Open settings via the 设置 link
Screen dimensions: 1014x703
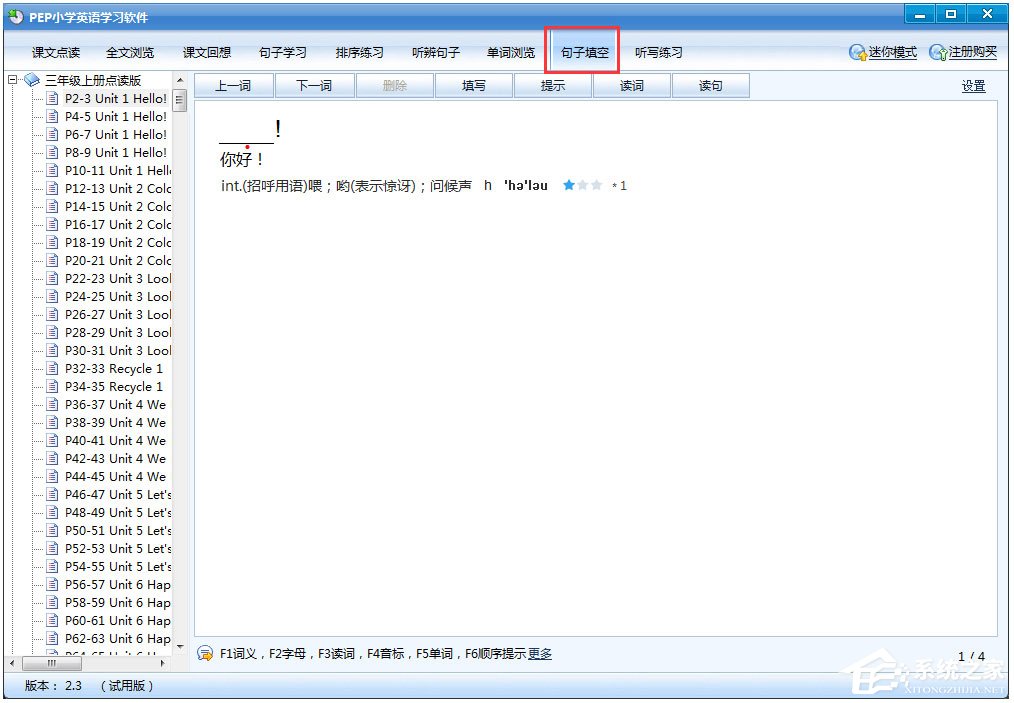click(972, 85)
